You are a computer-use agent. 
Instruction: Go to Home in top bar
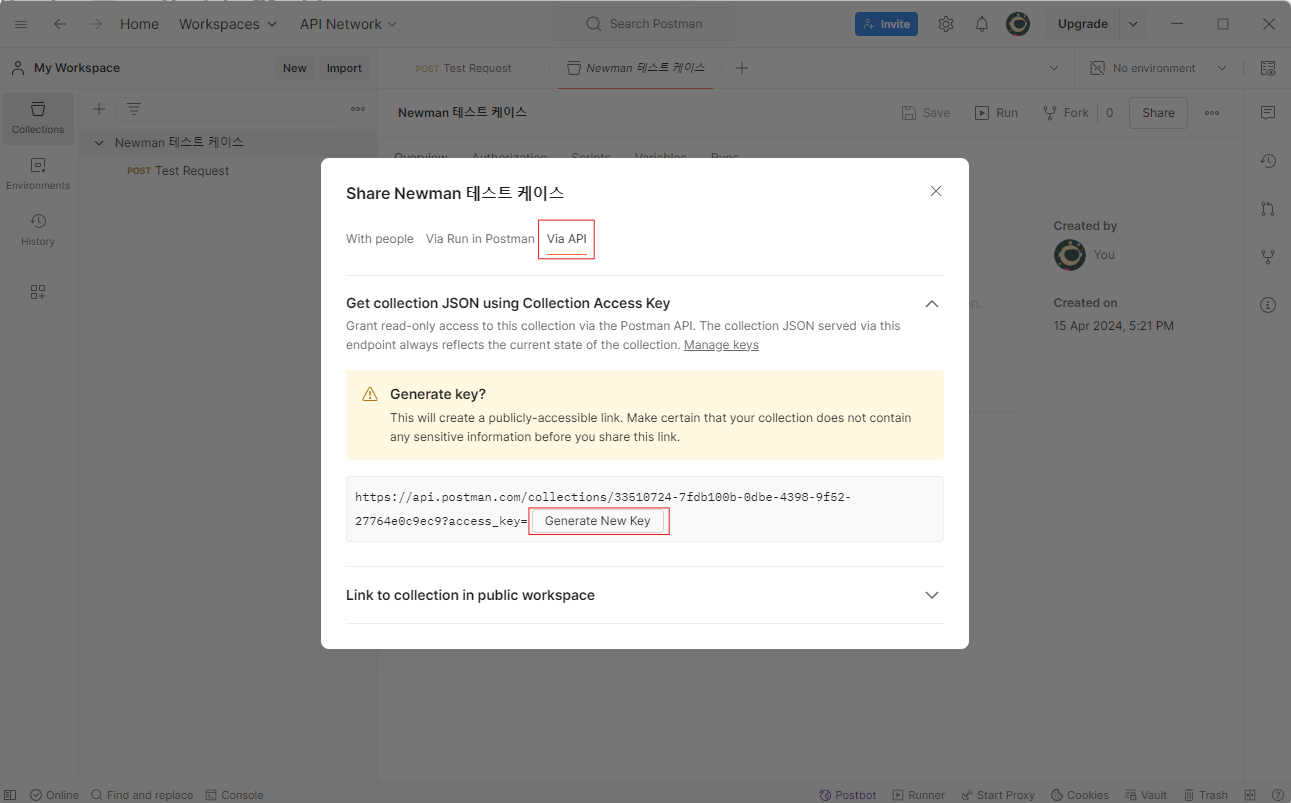140,24
